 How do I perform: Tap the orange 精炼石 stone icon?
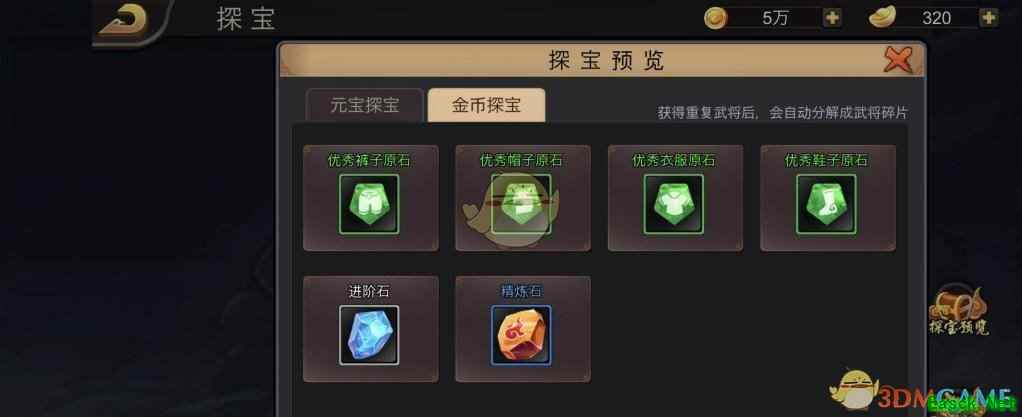521,335
